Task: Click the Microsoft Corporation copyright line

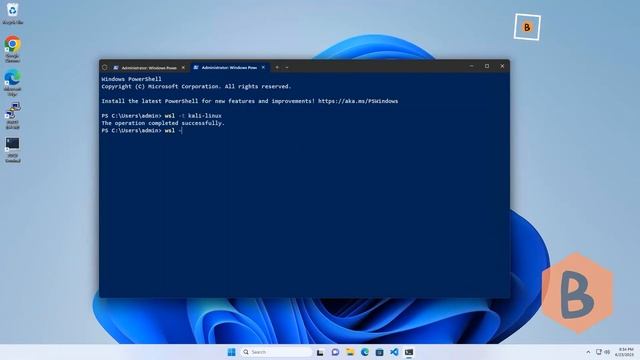Action: click(x=196, y=87)
